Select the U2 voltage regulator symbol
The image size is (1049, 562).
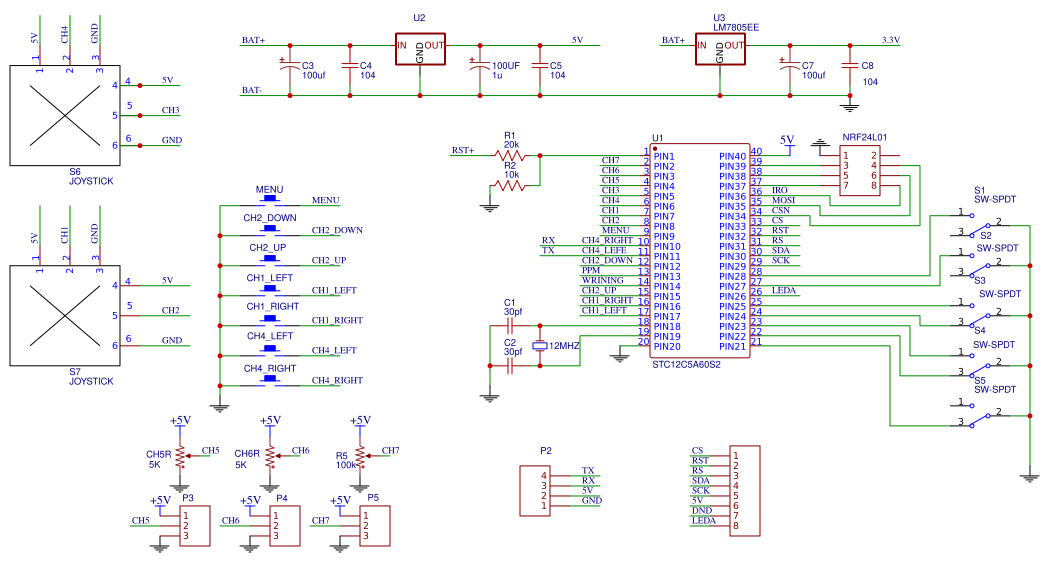(x=420, y=50)
